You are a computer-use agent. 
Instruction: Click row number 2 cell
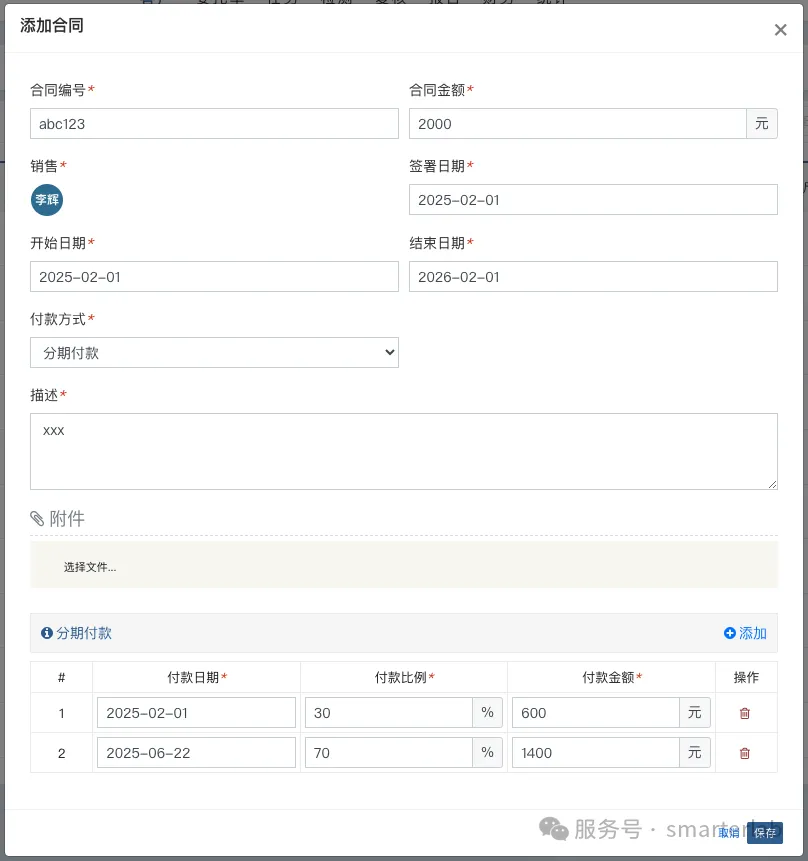click(62, 753)
